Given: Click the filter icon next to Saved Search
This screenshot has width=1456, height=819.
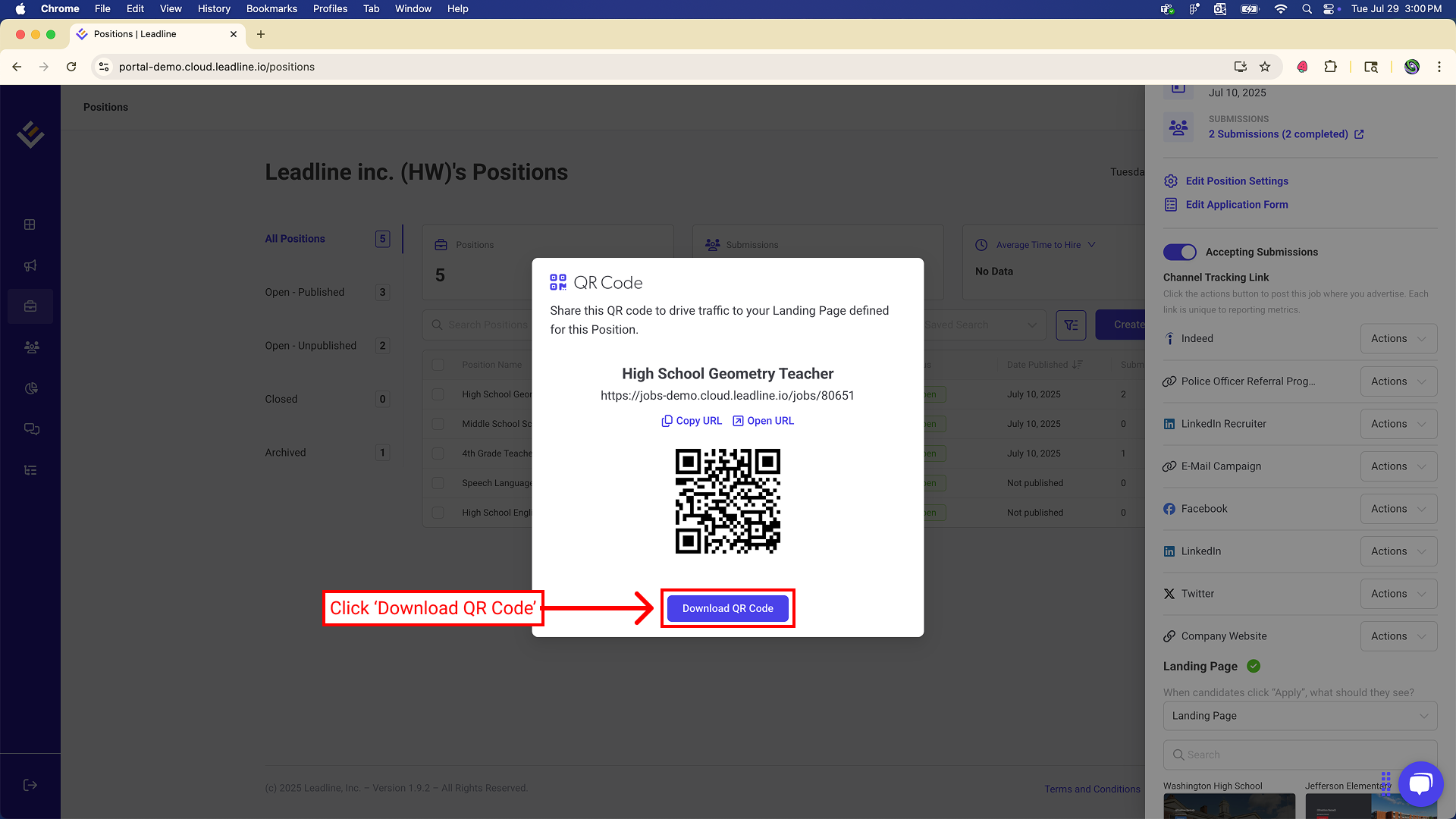Looking at the screenshot, I should tap(1071, 325).
